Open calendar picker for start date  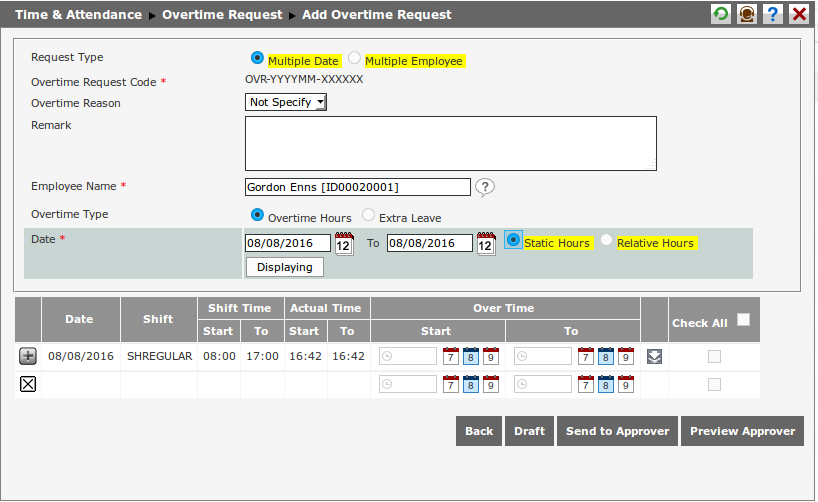point(344,244)
